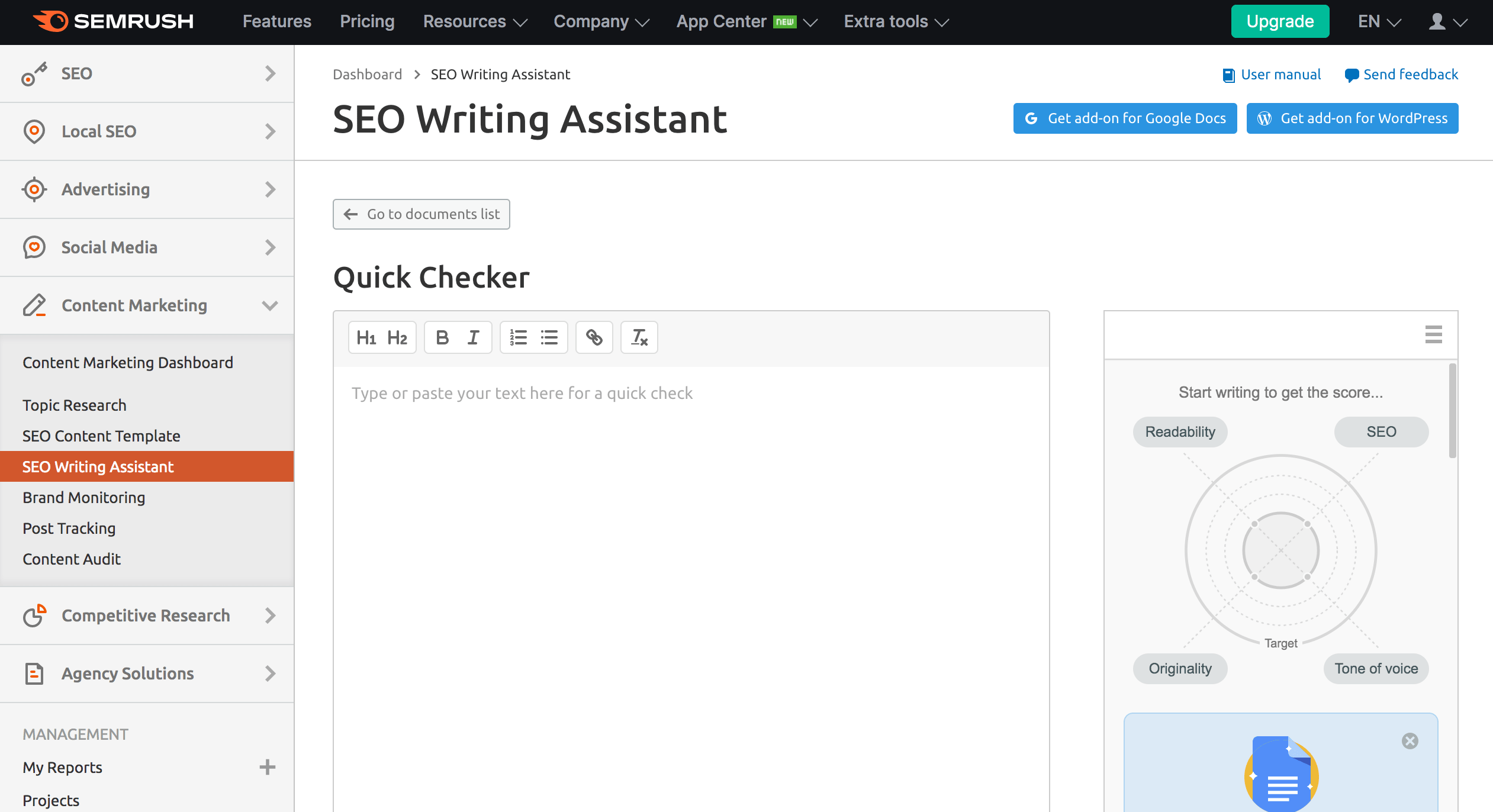
Task: Click the SEO key icon in sidebar
Action: [x=34, y=74]
